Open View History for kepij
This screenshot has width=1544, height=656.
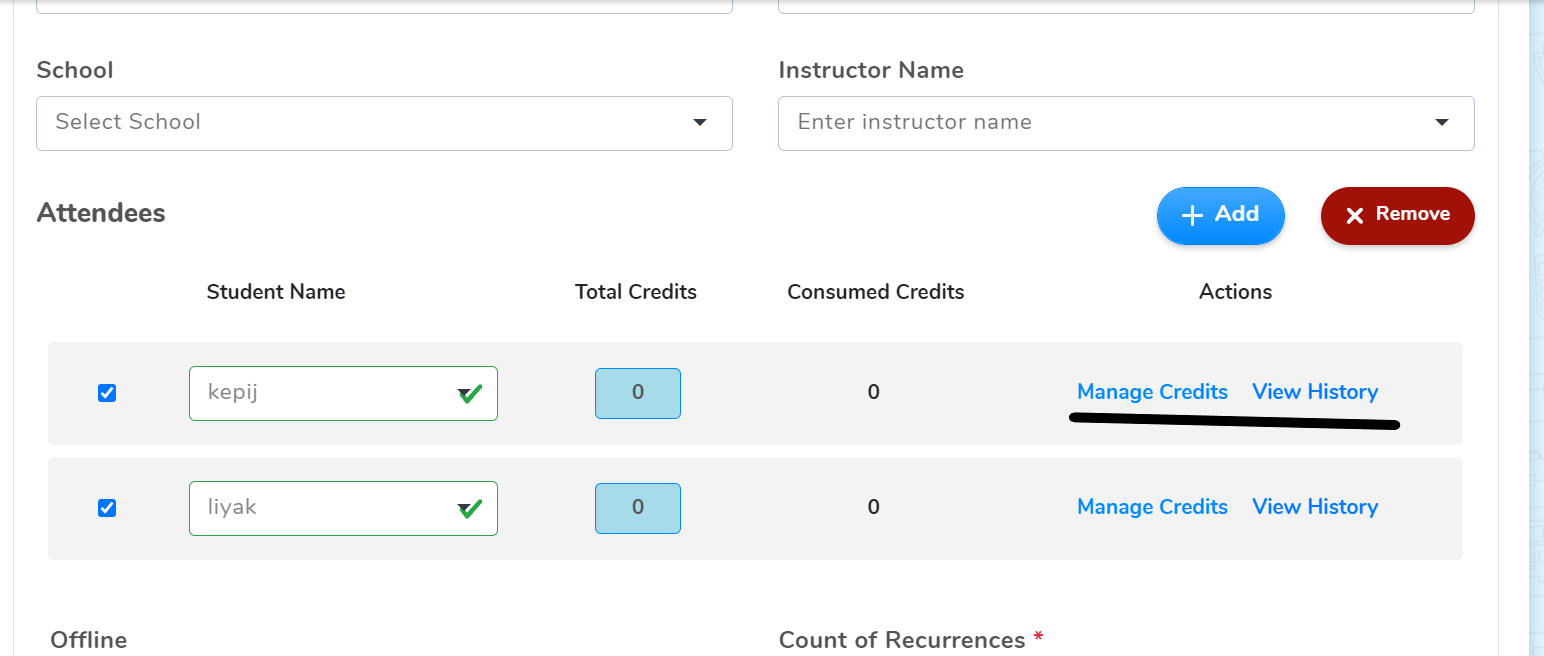coord(1315,392)
